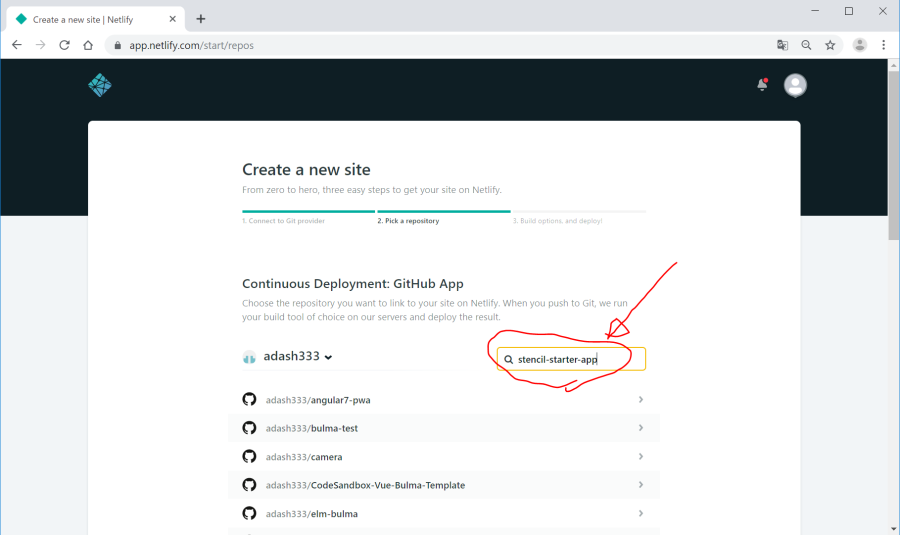Go to browser home page
Screen dimensions: 900x535
click(x=88, y=45)
